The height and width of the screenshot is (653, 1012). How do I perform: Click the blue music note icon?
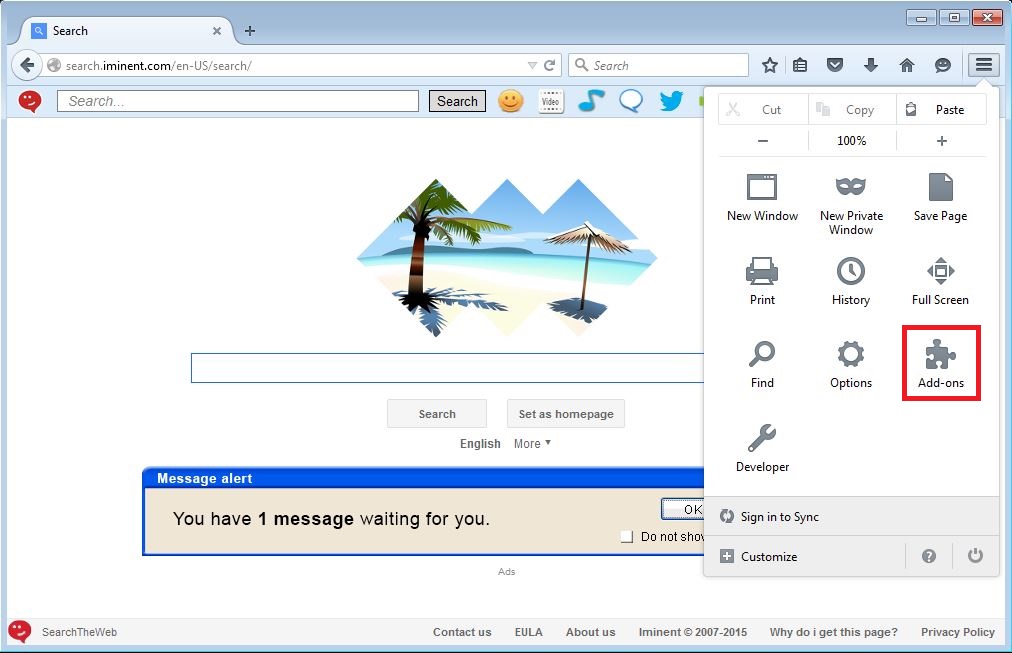click(591, 101)
